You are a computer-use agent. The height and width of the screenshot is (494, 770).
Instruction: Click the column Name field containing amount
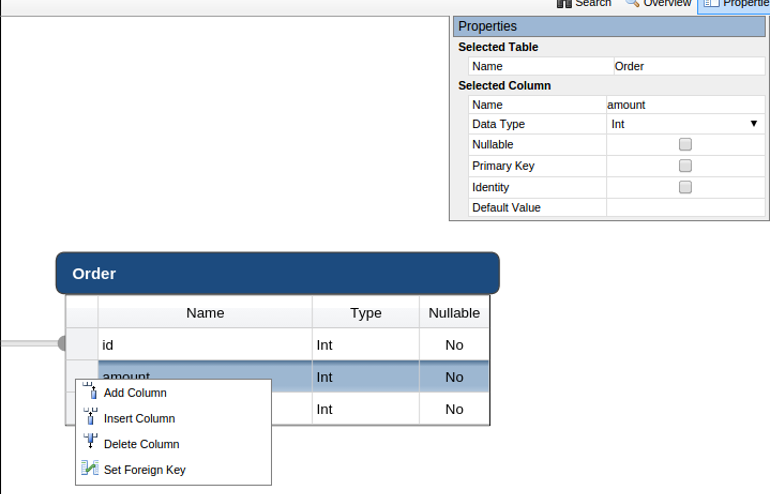tap(685, 105)
